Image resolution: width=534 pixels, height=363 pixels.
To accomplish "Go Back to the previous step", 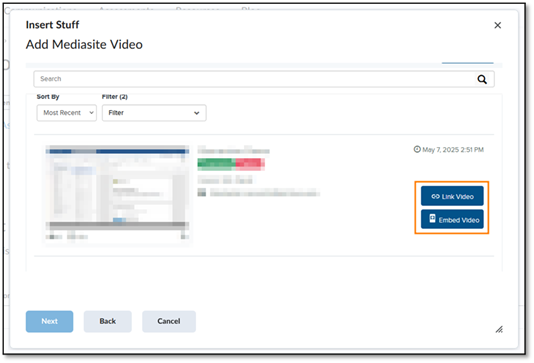I will [x=108, y=321].
